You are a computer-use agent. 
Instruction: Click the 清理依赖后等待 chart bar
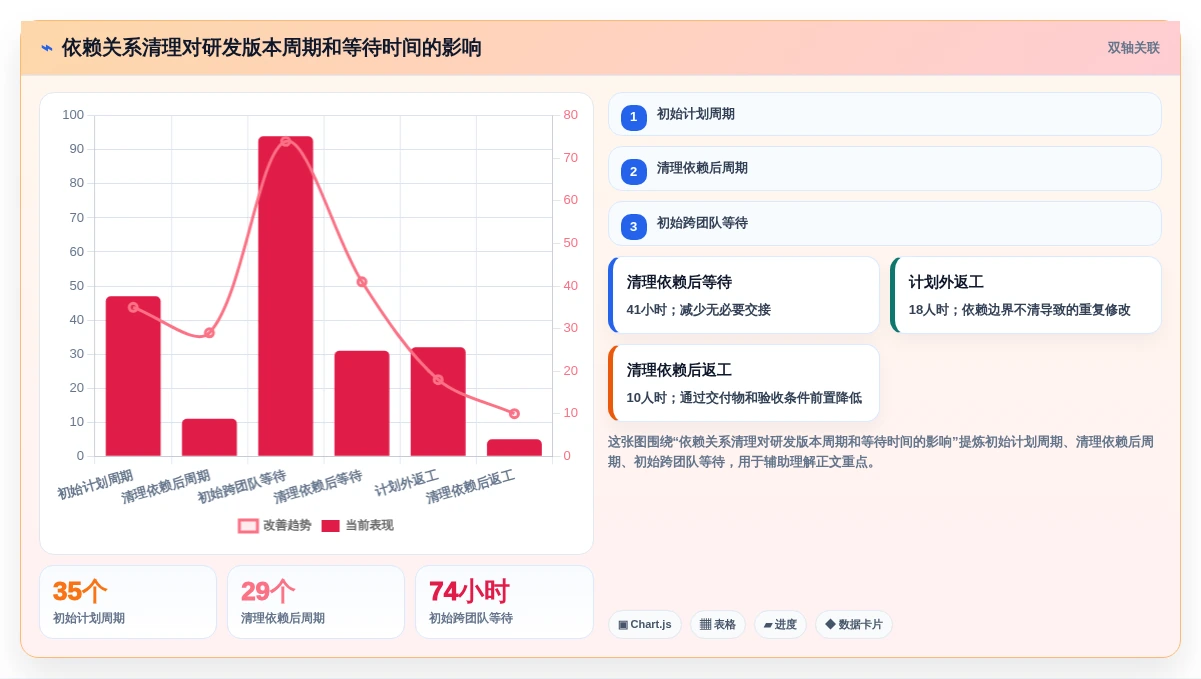pyautogui.click(x=362, y=403)
